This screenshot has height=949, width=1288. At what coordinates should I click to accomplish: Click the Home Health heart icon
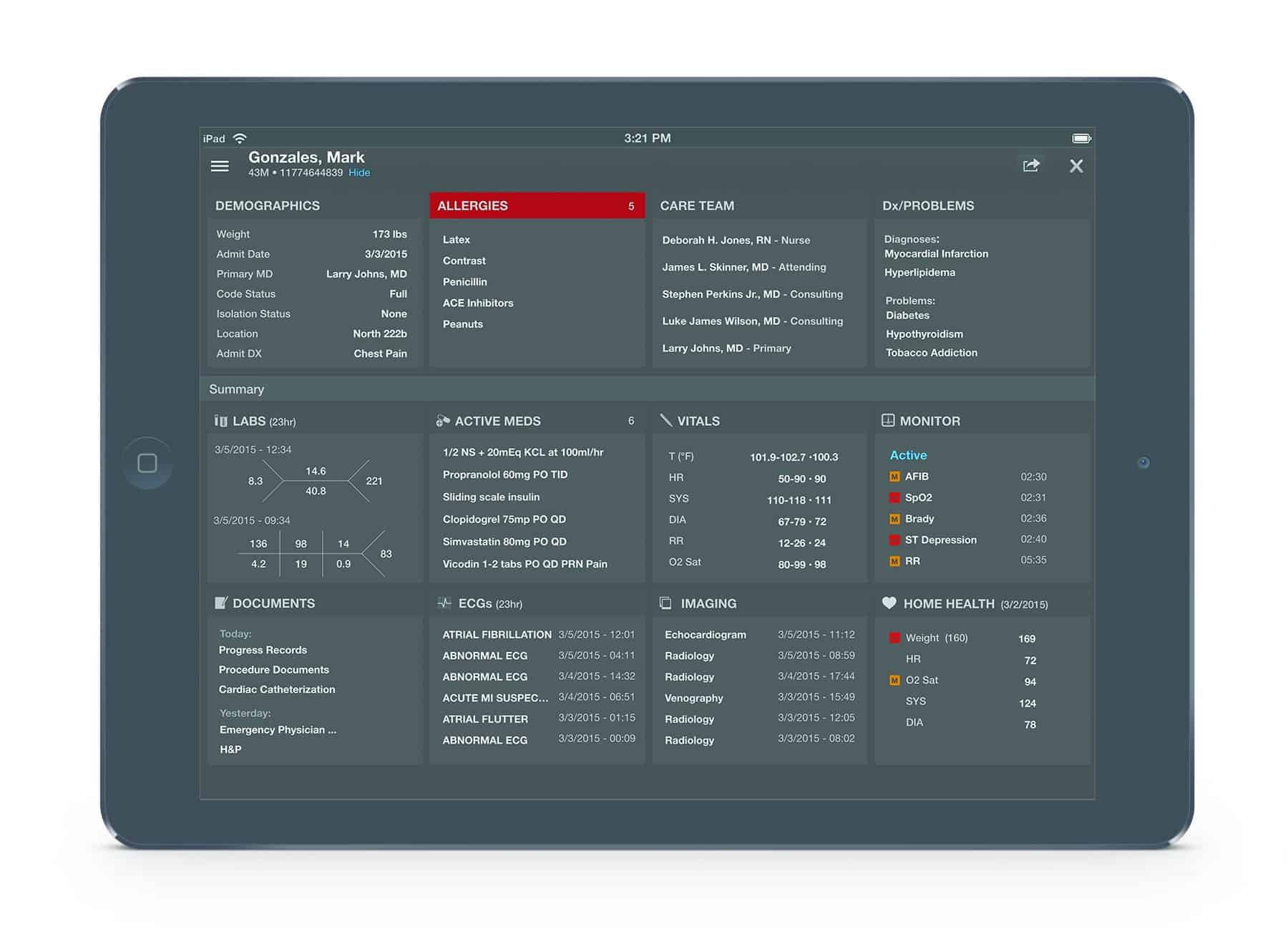click(889, 603)
